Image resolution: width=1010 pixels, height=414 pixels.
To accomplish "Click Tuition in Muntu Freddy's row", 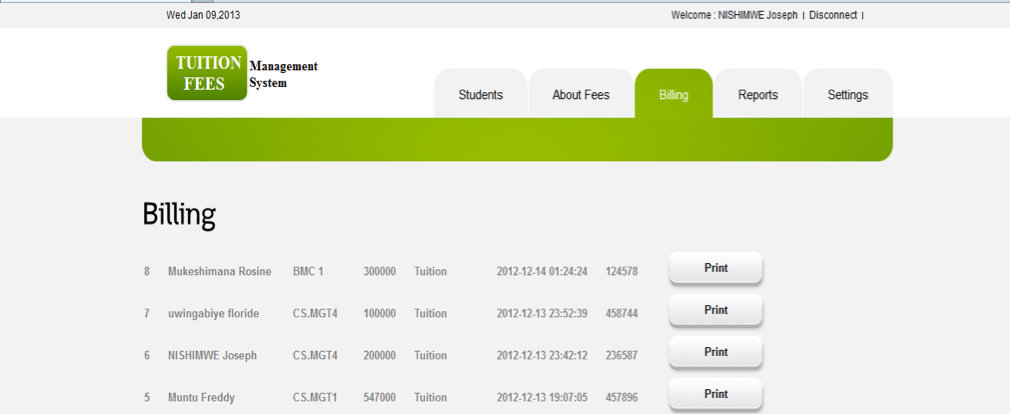I will 430,397.
